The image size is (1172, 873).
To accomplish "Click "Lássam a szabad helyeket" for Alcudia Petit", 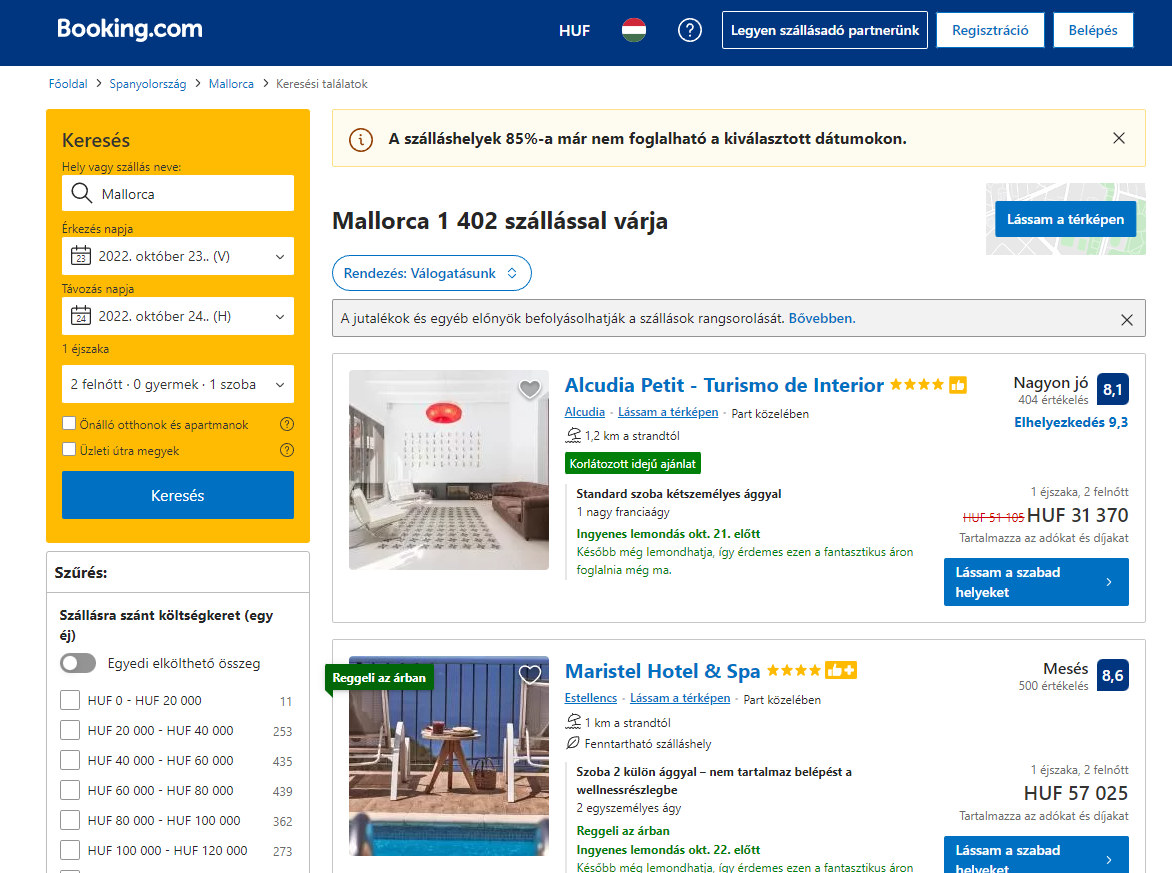I will point(1036,581).
